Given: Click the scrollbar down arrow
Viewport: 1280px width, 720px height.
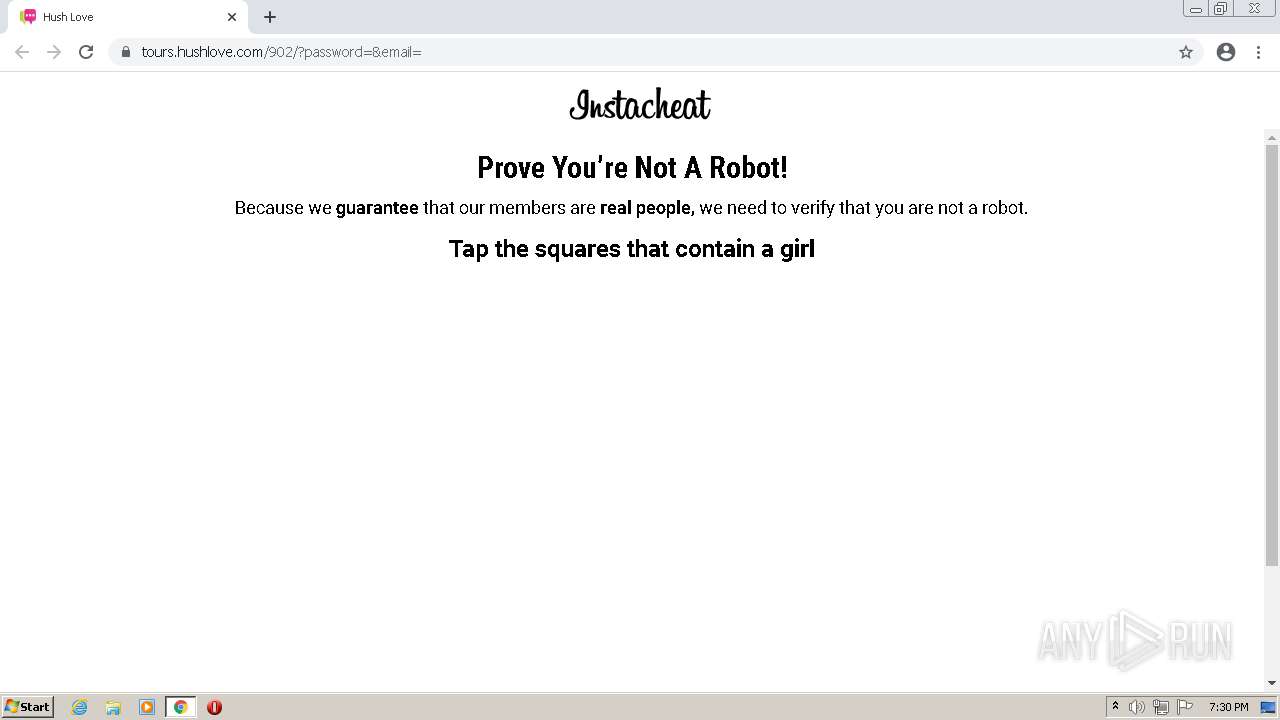Looking at the screenshot, I should pos(1272,683).
